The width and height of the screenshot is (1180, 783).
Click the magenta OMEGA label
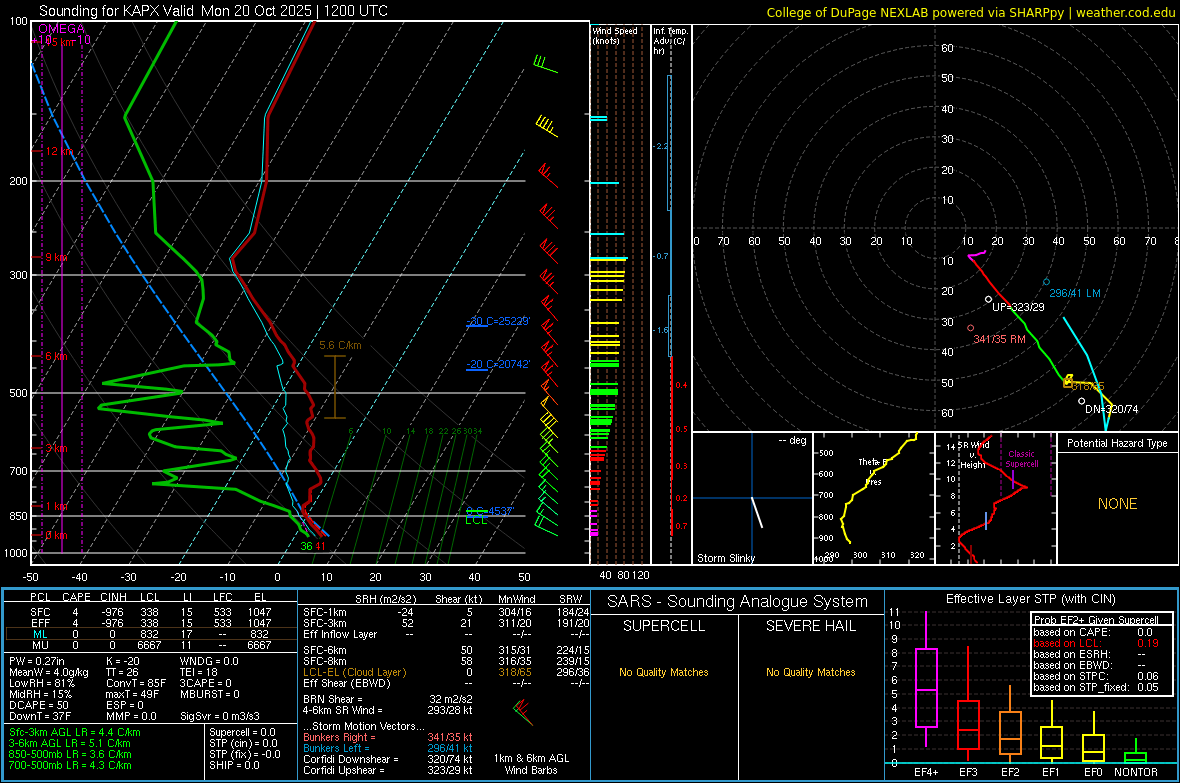62,29
